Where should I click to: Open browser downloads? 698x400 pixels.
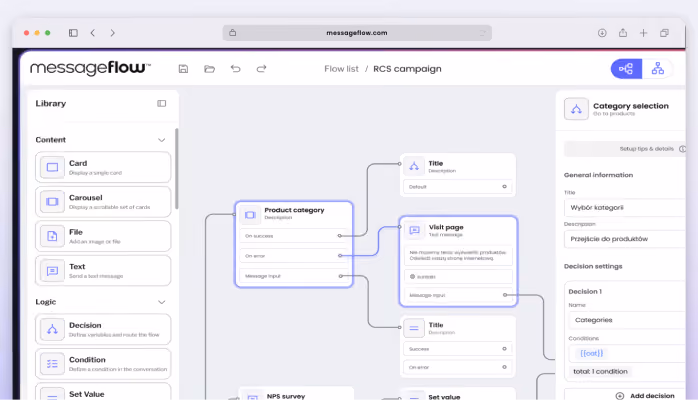pos(602,33)
